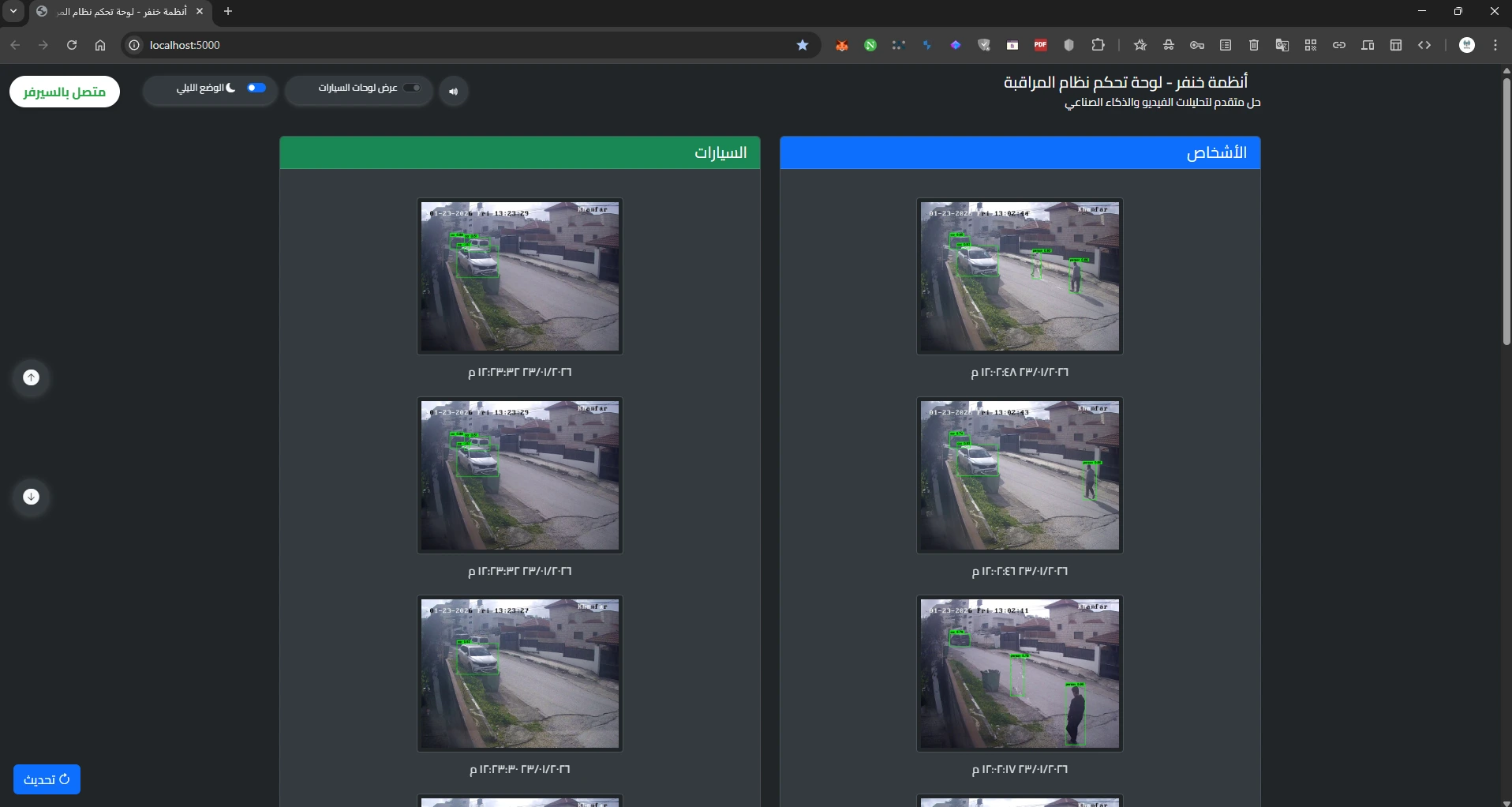Click the trash can toolbar icon
This screenshot has width=1512, height=807.
coord(1254,46)
